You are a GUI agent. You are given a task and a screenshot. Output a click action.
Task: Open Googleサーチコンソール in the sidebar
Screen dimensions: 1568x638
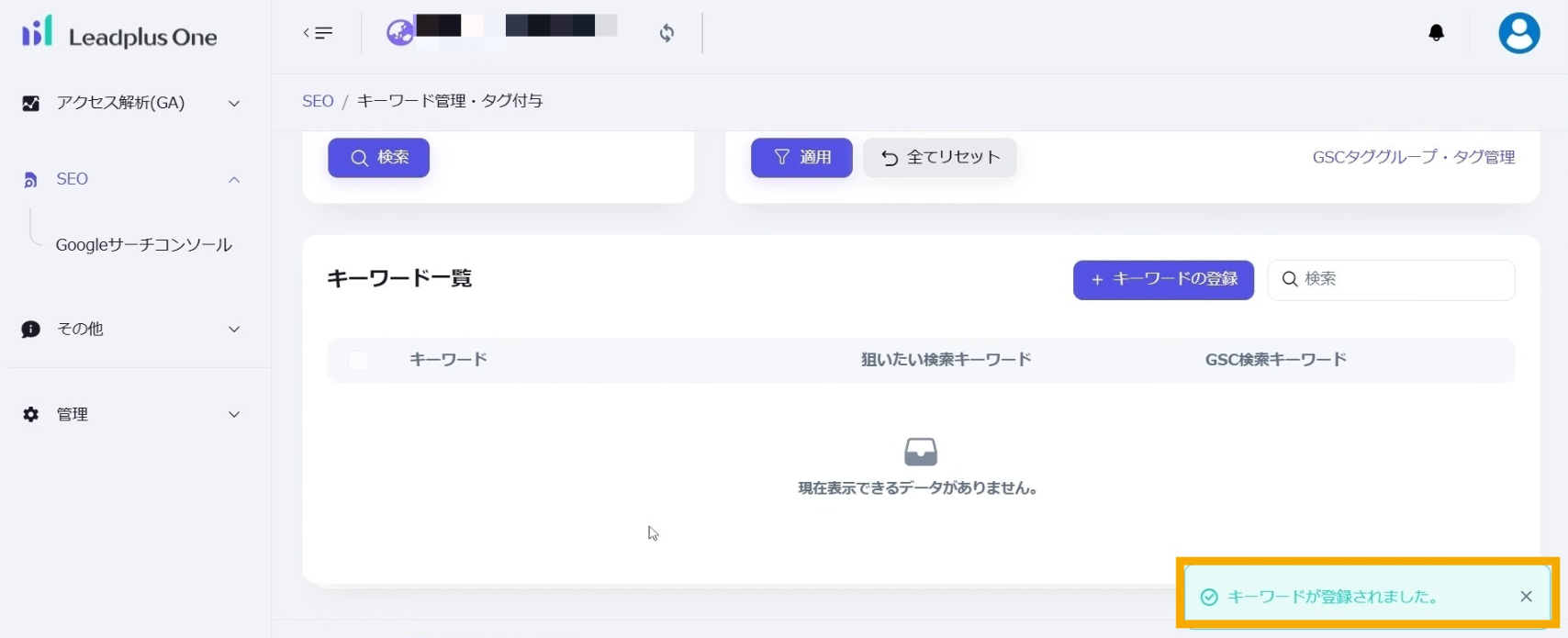143,245
